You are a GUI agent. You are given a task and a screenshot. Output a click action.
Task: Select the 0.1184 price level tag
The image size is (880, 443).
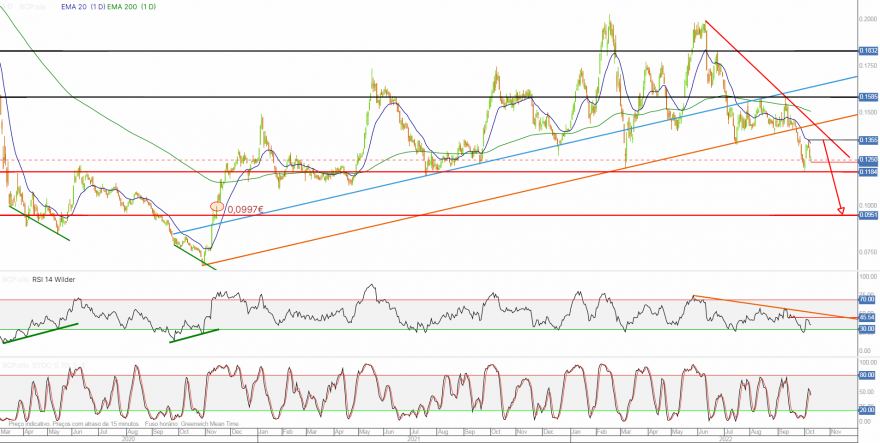pyautogui.click(x=868, y=172)
